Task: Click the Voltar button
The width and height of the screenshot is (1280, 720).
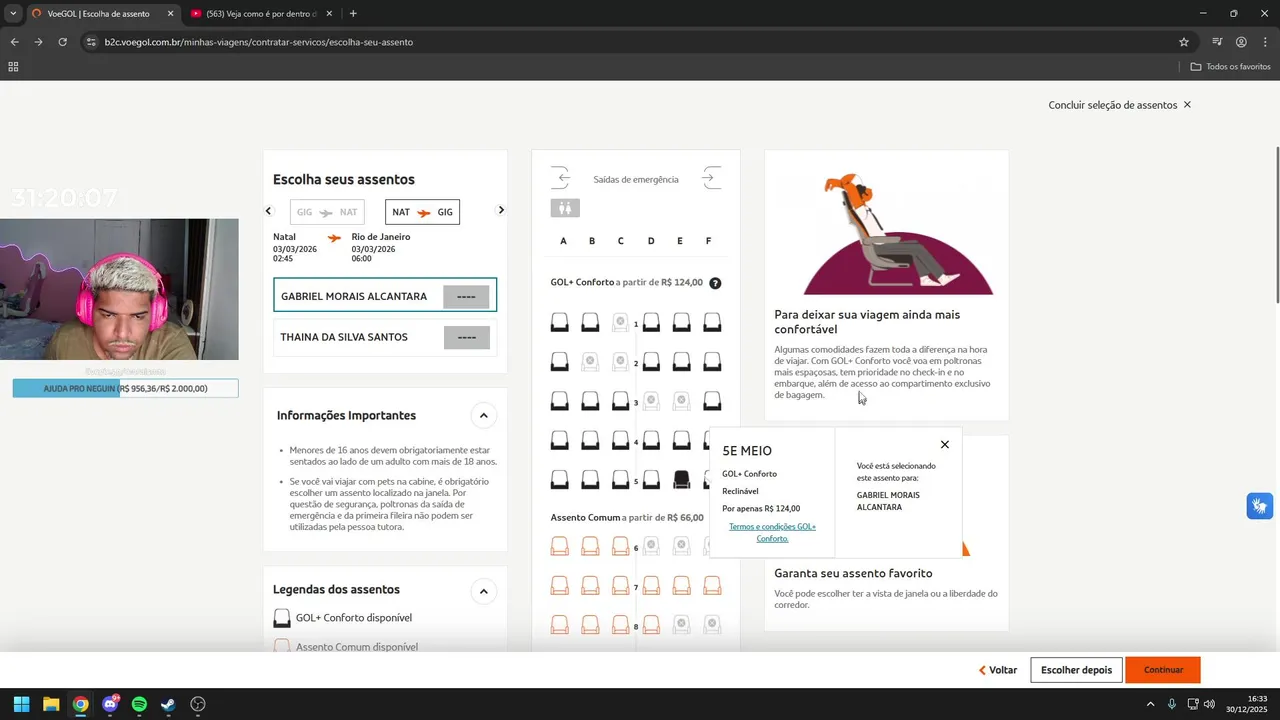Action: point(997,670)
